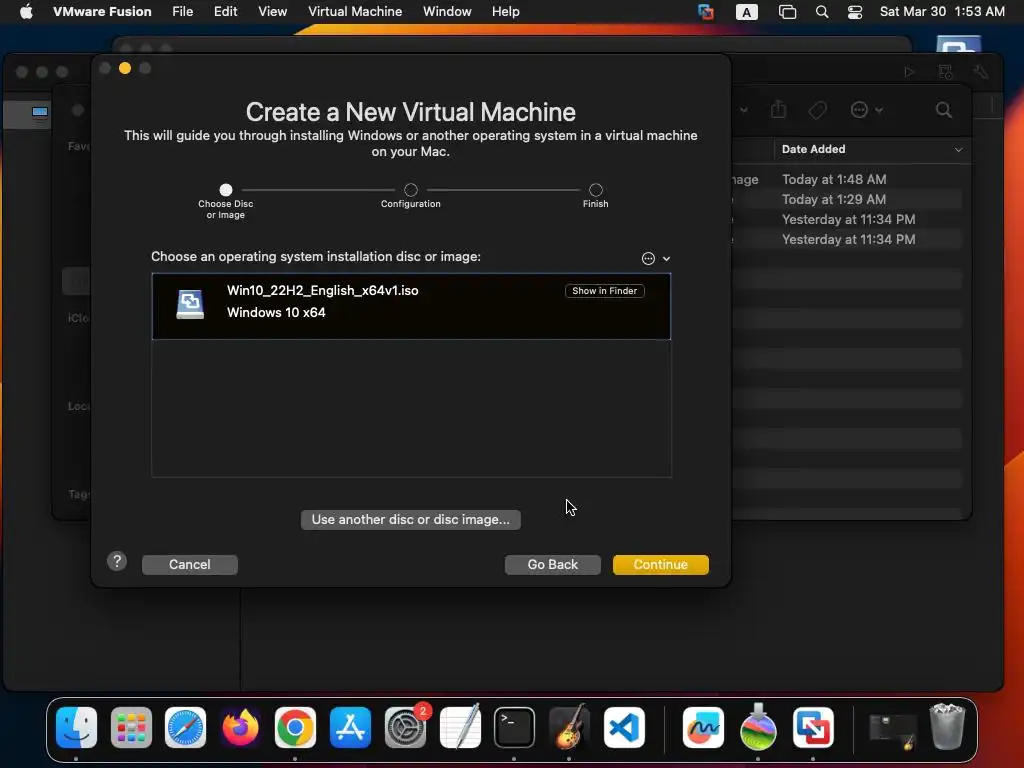Click Show in Finder for the ISO

tap(605, 291)
